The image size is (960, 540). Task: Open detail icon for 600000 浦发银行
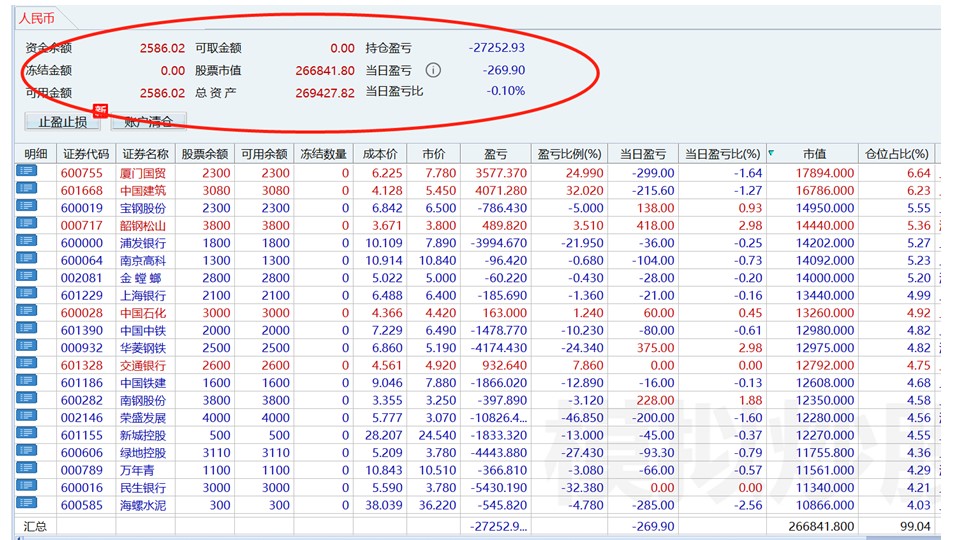point(26,241)
